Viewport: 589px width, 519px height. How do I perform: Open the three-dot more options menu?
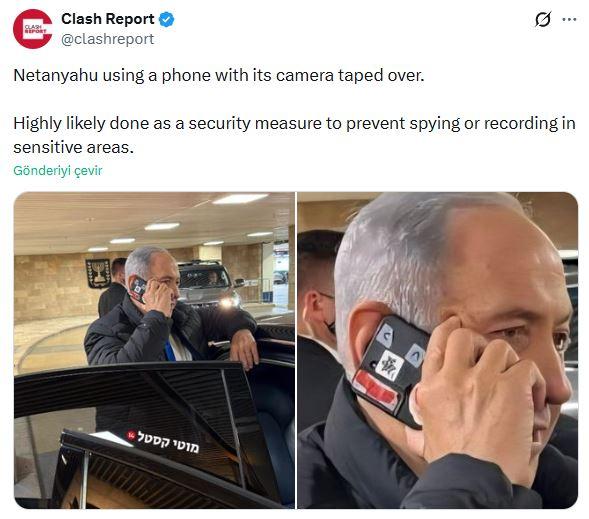(569, 20)
